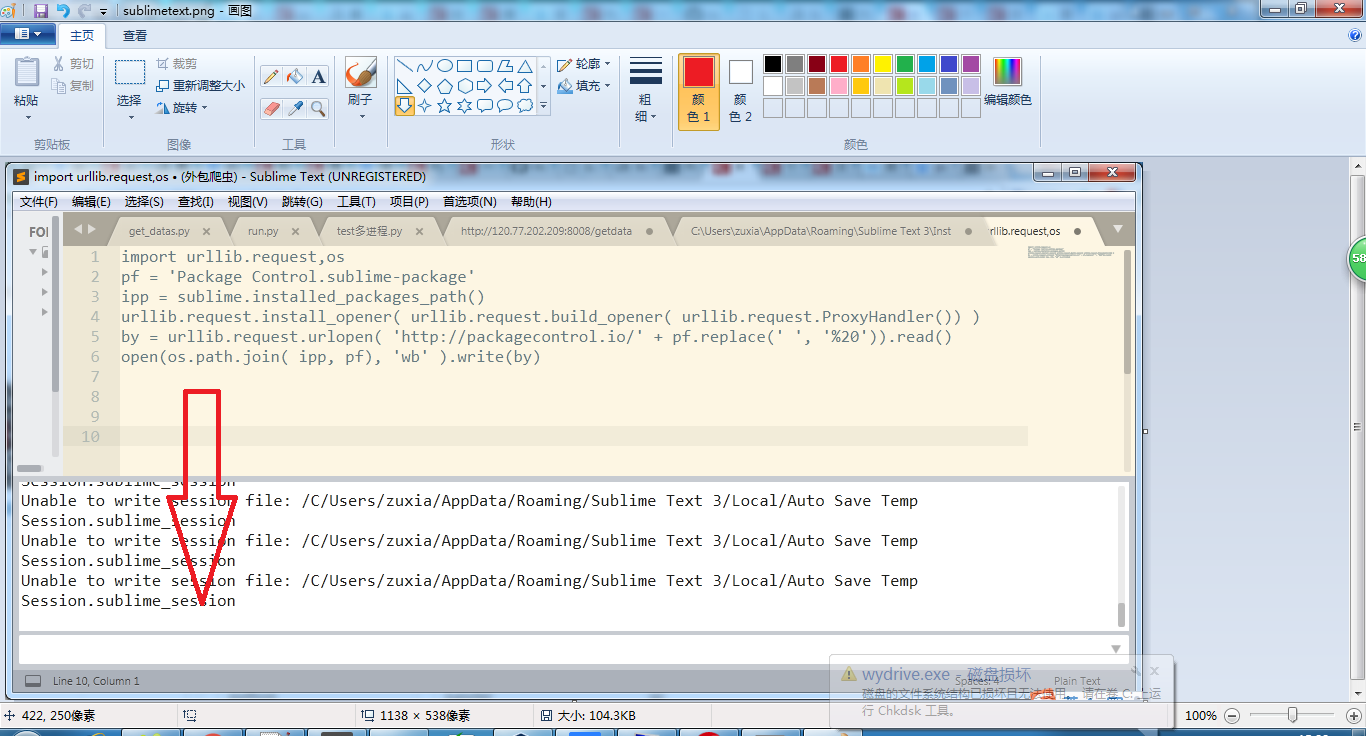Choose the Rectangle shape
Image resolution: width=1366 pixels, height=736 pixels.
(465, 66)
